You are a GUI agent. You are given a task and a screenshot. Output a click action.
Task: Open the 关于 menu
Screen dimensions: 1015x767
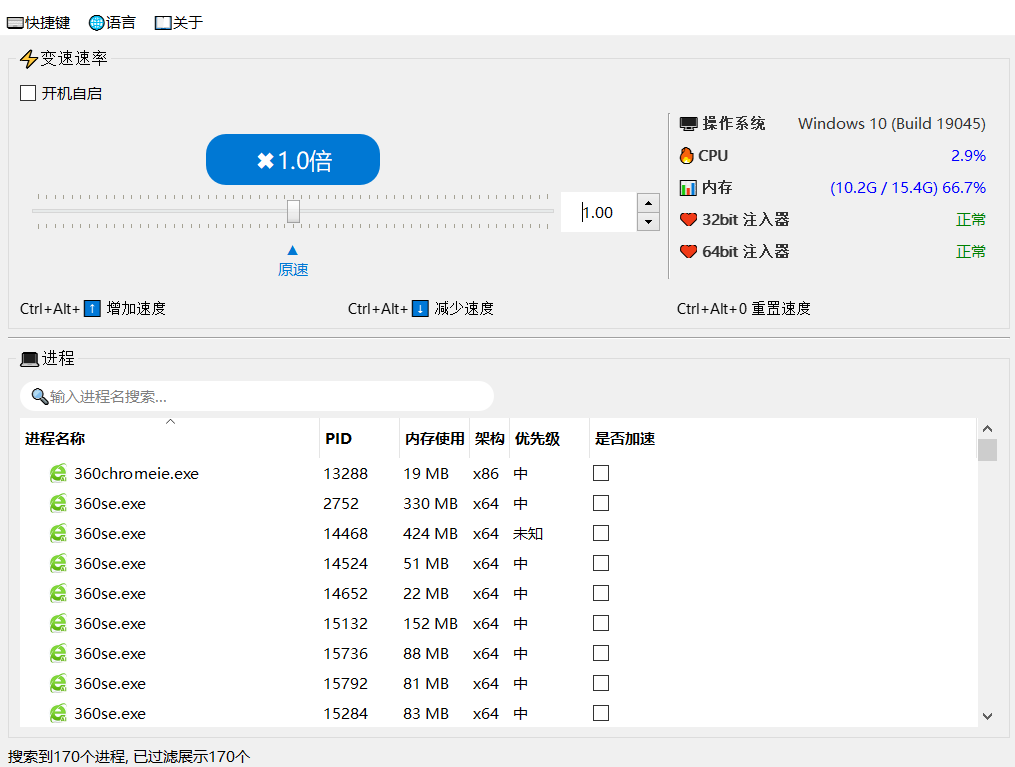[x=178, y=22]
